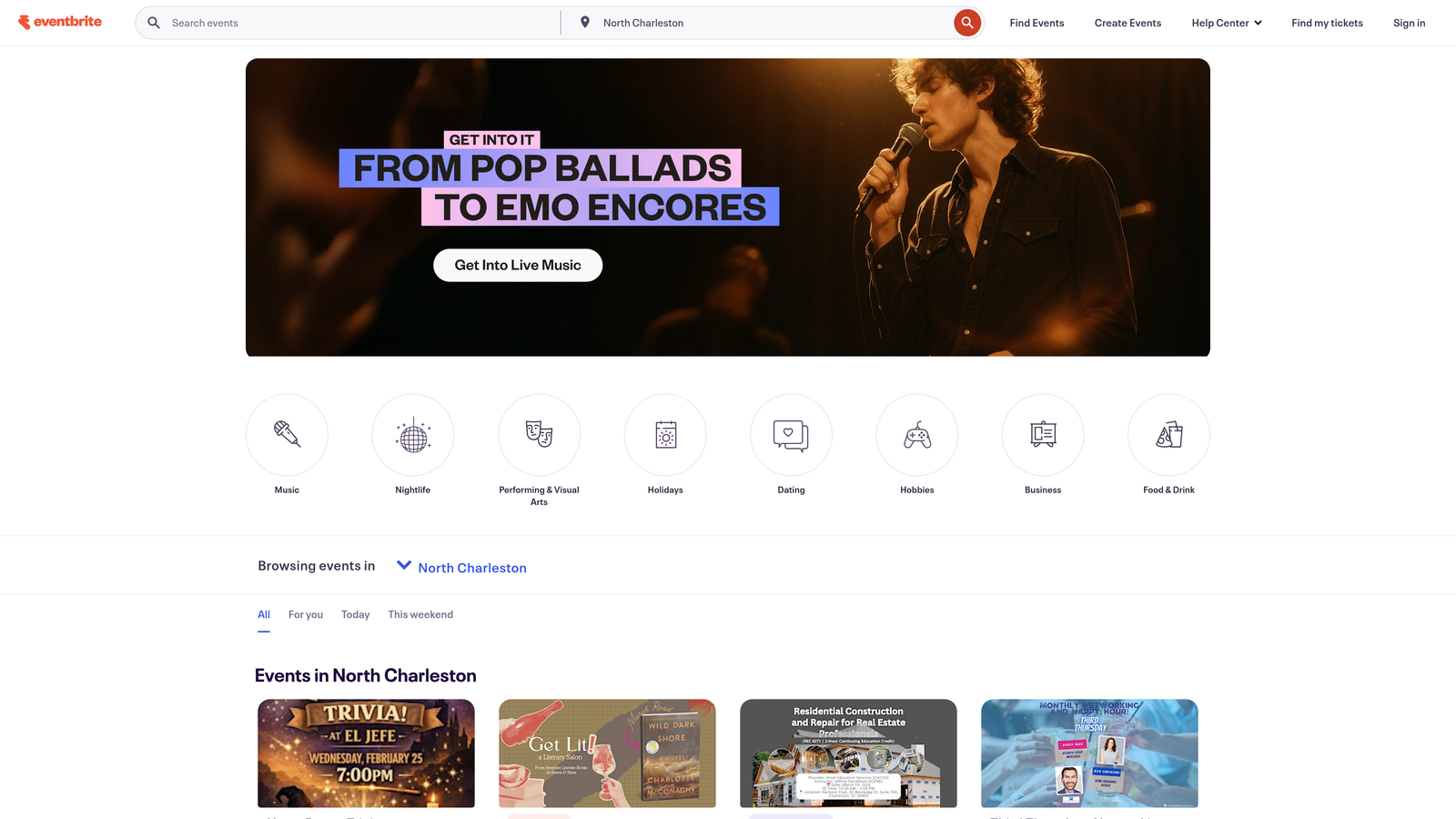Image resolution: width=1456 pixels, height=819 pixels.
Task: Click the orange search magnifier icon
Action: tap(966, 22)
